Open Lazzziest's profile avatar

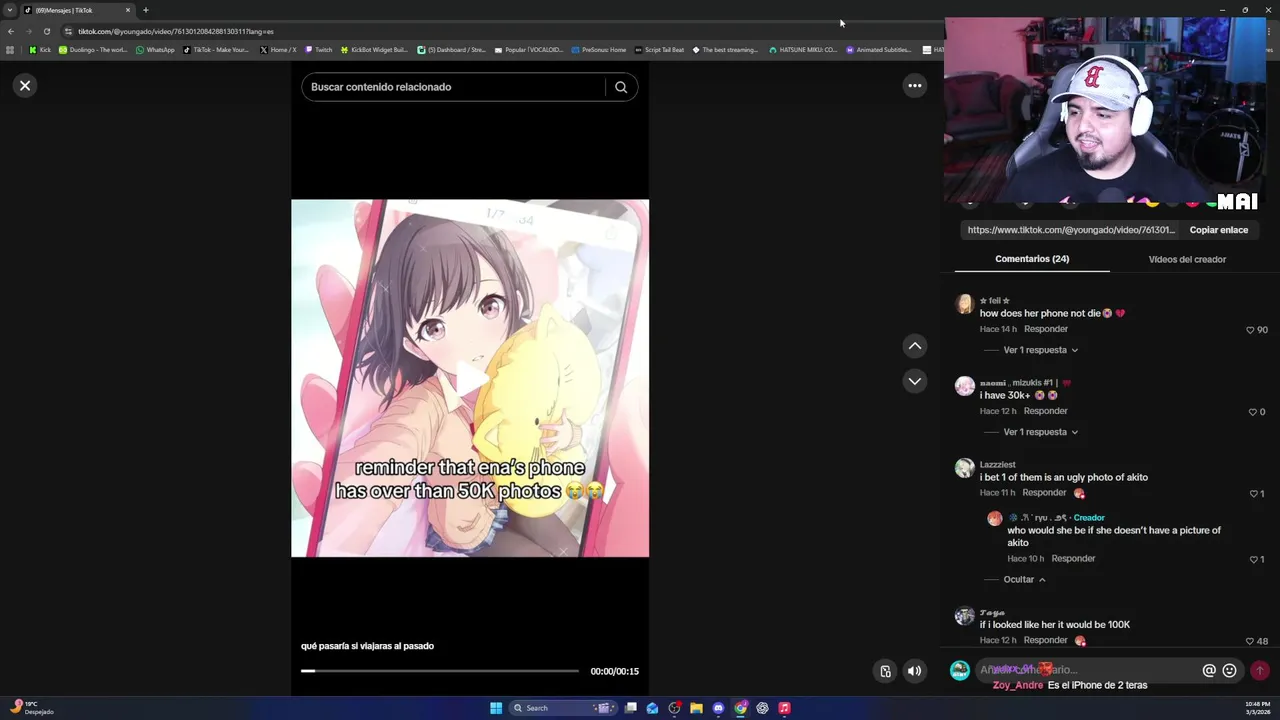coord(965,469)
